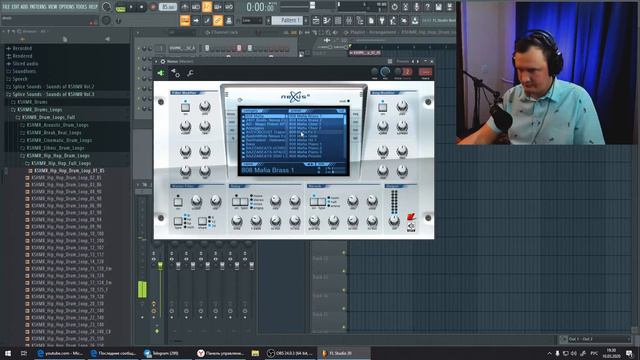
Task: Toggle Amp Modifier on switch in Nexus
Action: click(x=382, y=107)
